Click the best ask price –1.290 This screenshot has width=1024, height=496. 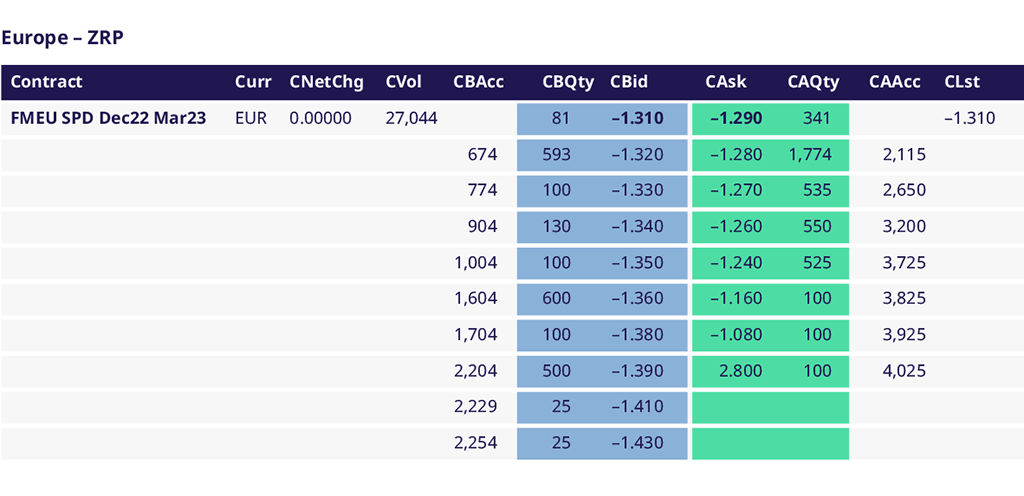[x=736, y=118]
